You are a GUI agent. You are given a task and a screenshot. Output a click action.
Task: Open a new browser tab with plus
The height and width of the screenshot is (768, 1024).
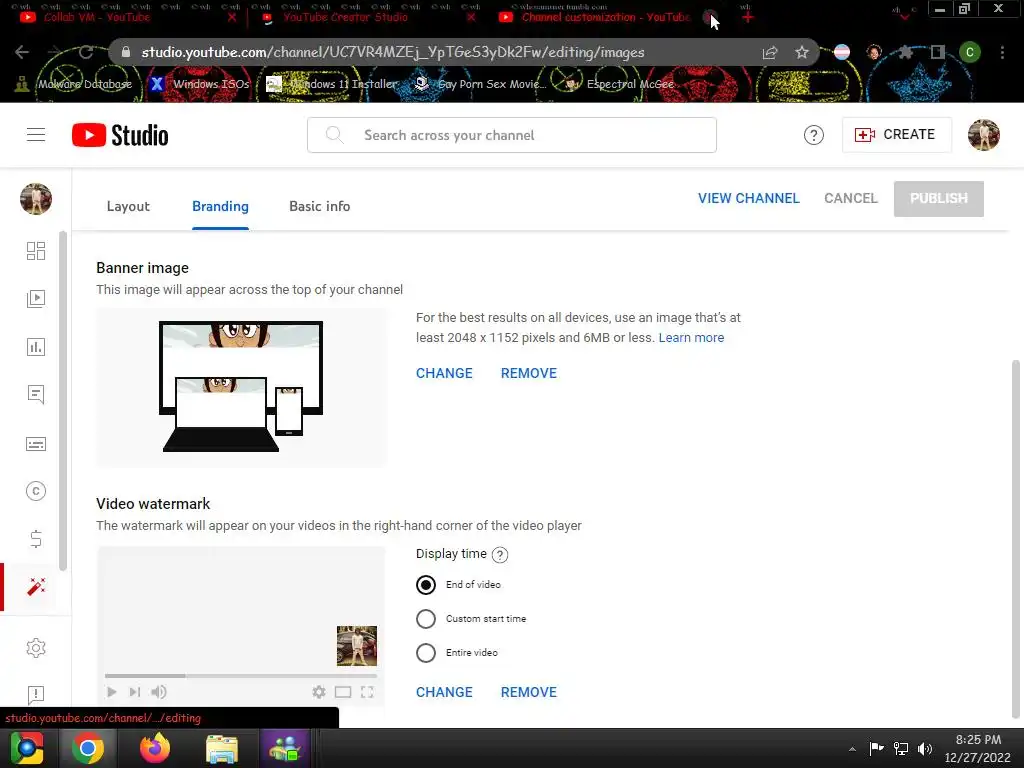coord(748,18)
